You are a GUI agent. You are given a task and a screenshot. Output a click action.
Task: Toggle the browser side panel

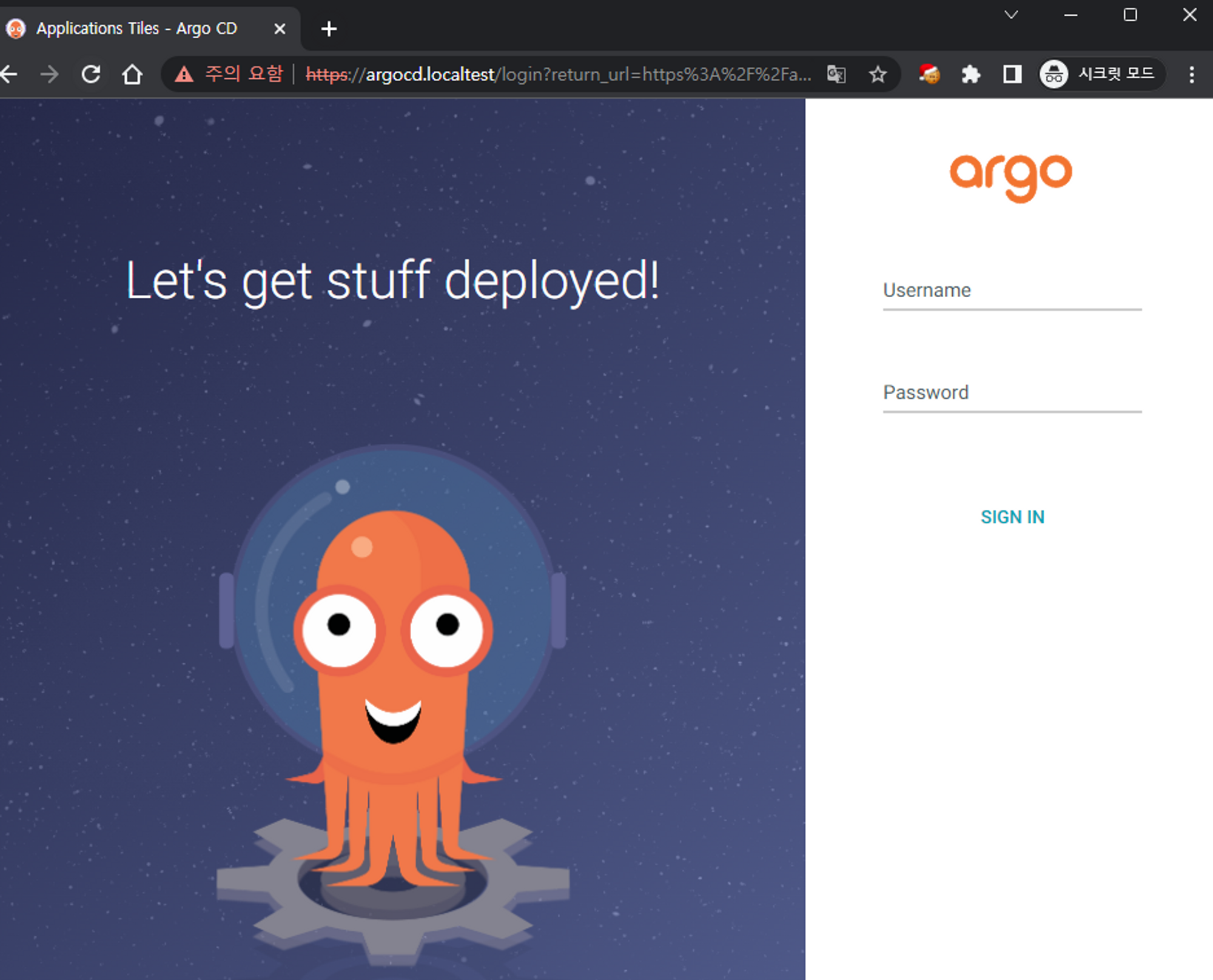pos(1012,75)
